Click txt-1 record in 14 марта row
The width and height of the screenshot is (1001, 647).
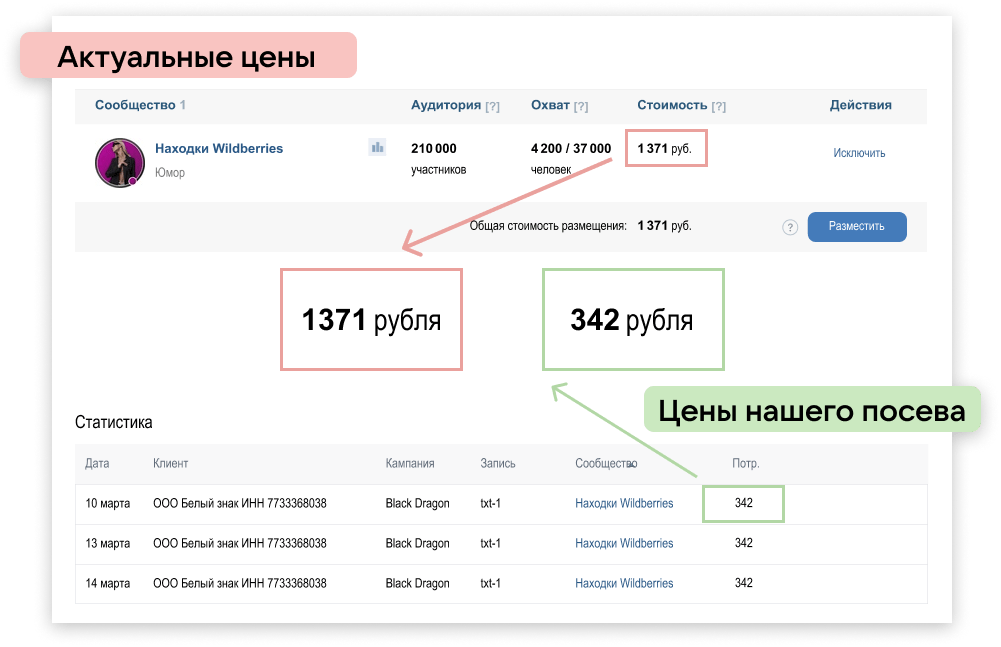click(x=490, y=583)
